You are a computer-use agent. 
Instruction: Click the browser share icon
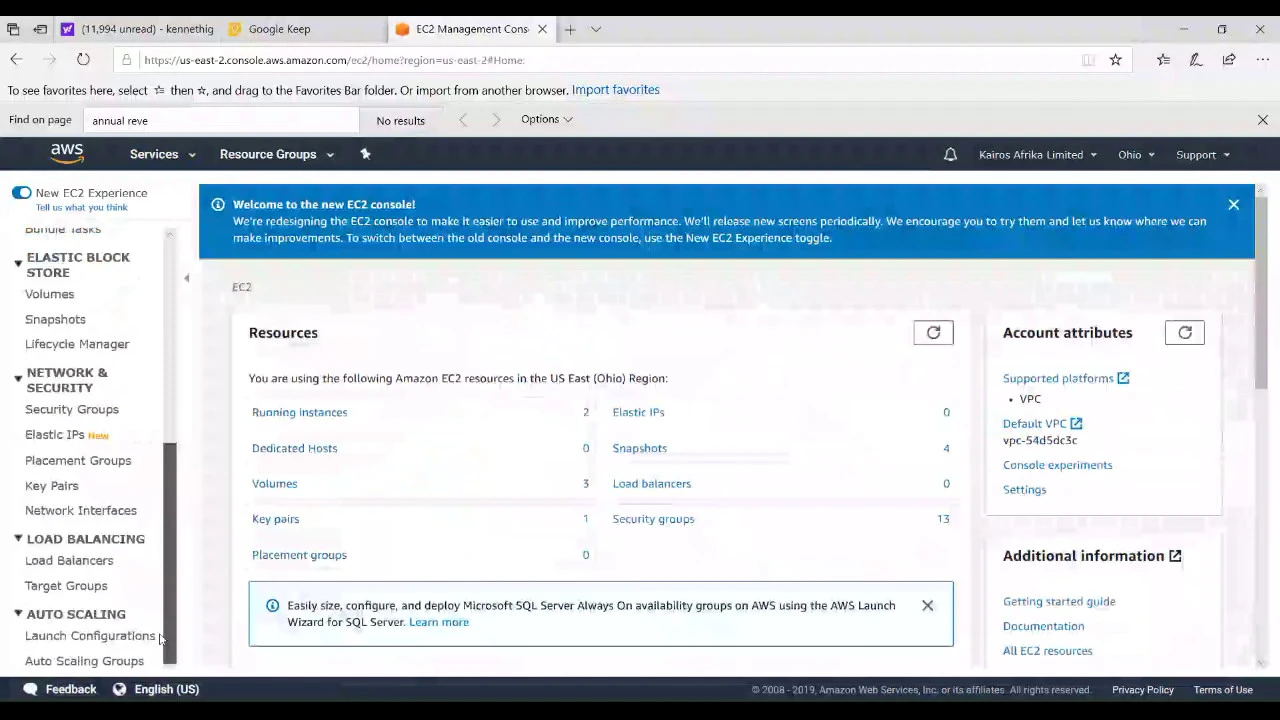1229,60
